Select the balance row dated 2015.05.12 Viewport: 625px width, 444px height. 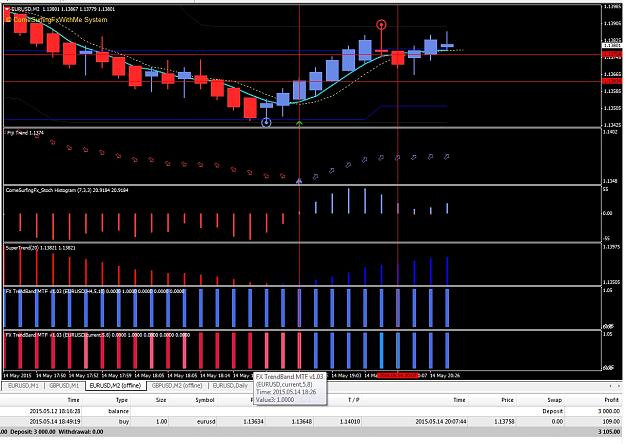coord(312,411)
